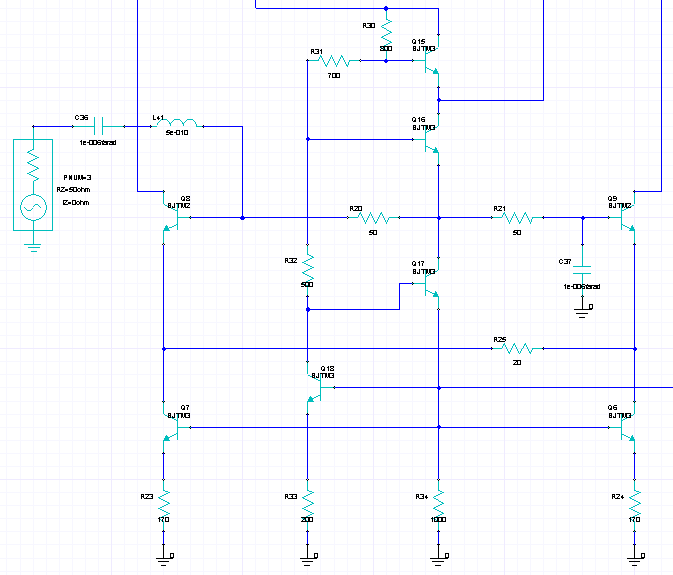Click the ground symbol below R23
673x575 pixels.
(x=163, y=555)
